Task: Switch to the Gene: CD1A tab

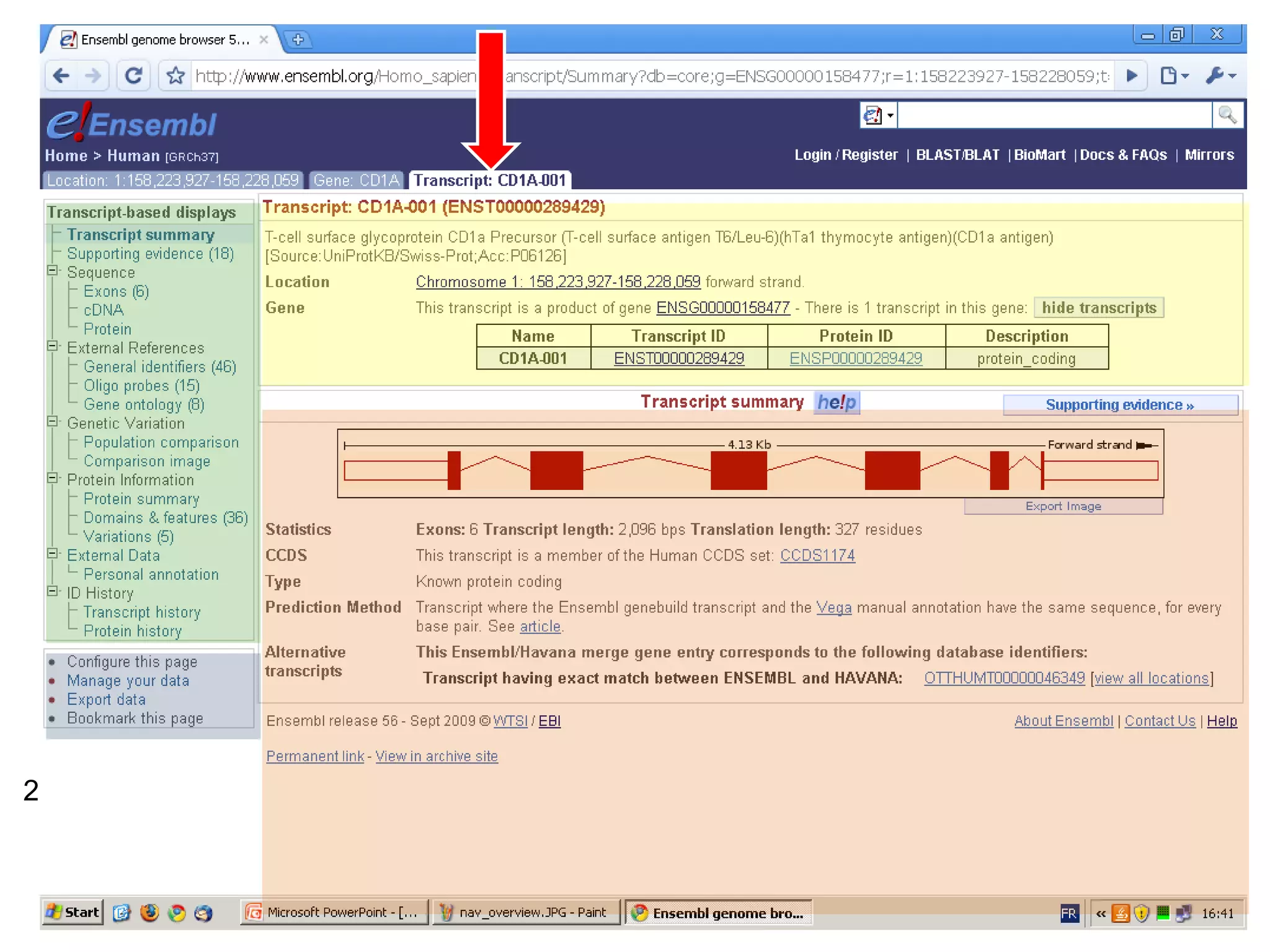Action: tap(357, 180)
